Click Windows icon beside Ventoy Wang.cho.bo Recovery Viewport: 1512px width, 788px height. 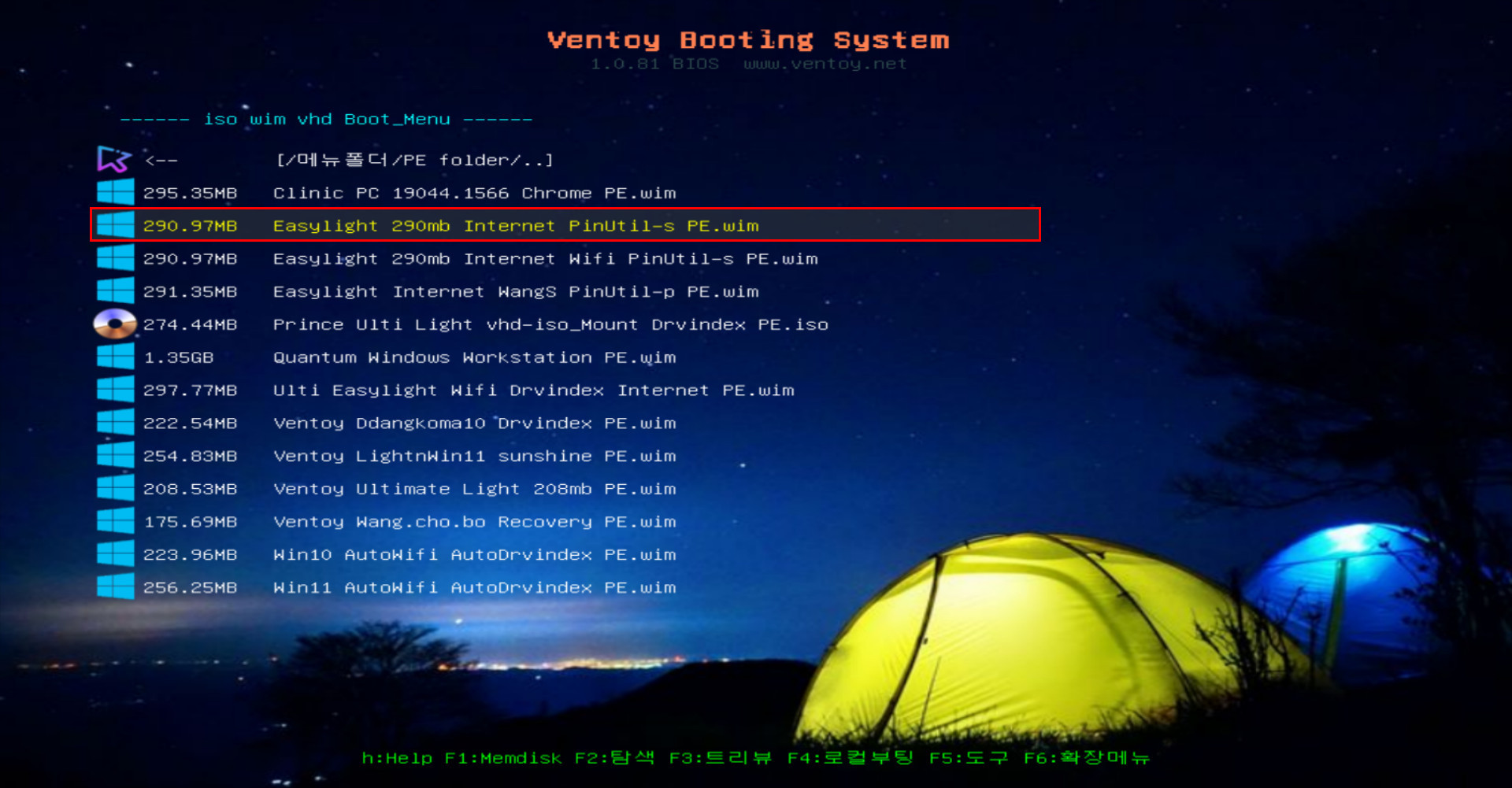tap(115, 521)
